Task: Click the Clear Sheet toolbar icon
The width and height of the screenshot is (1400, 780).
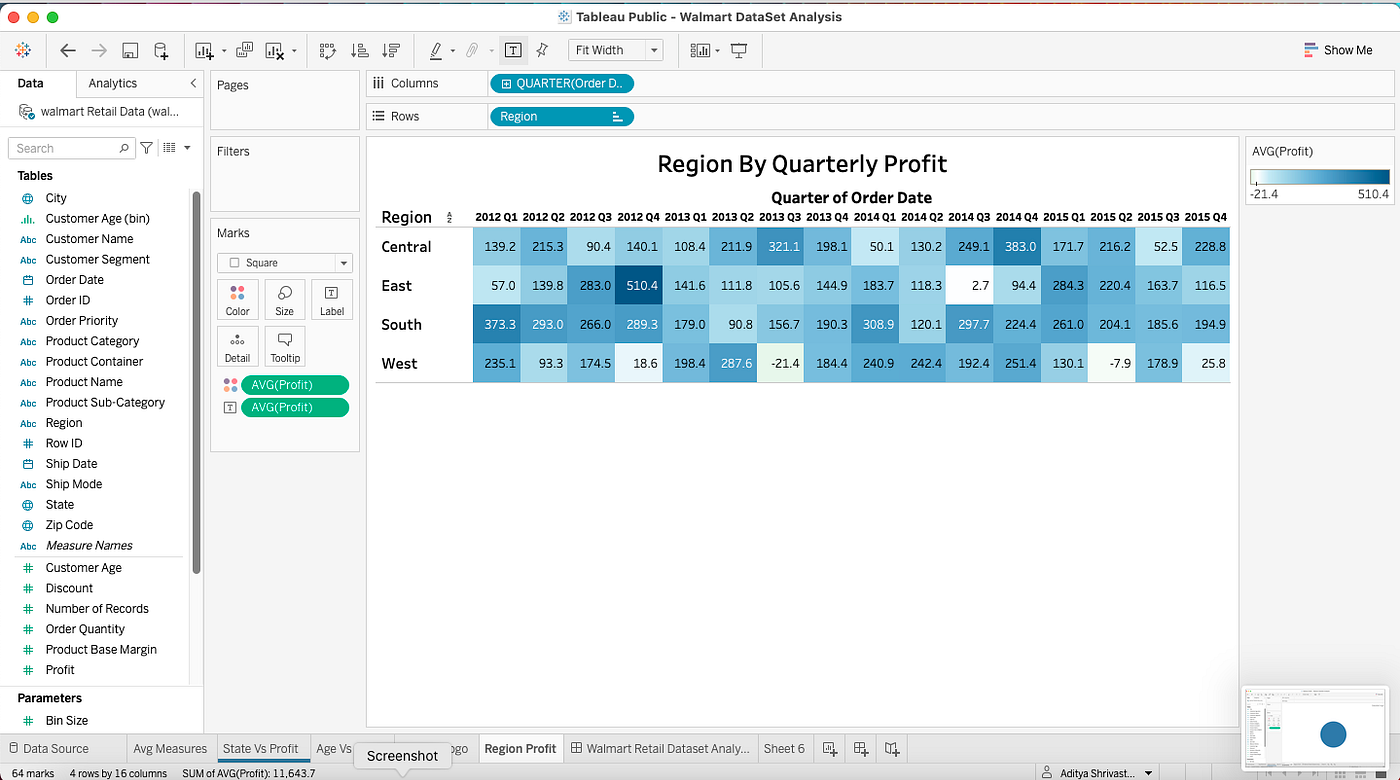Action: click(x=274, y=50)
